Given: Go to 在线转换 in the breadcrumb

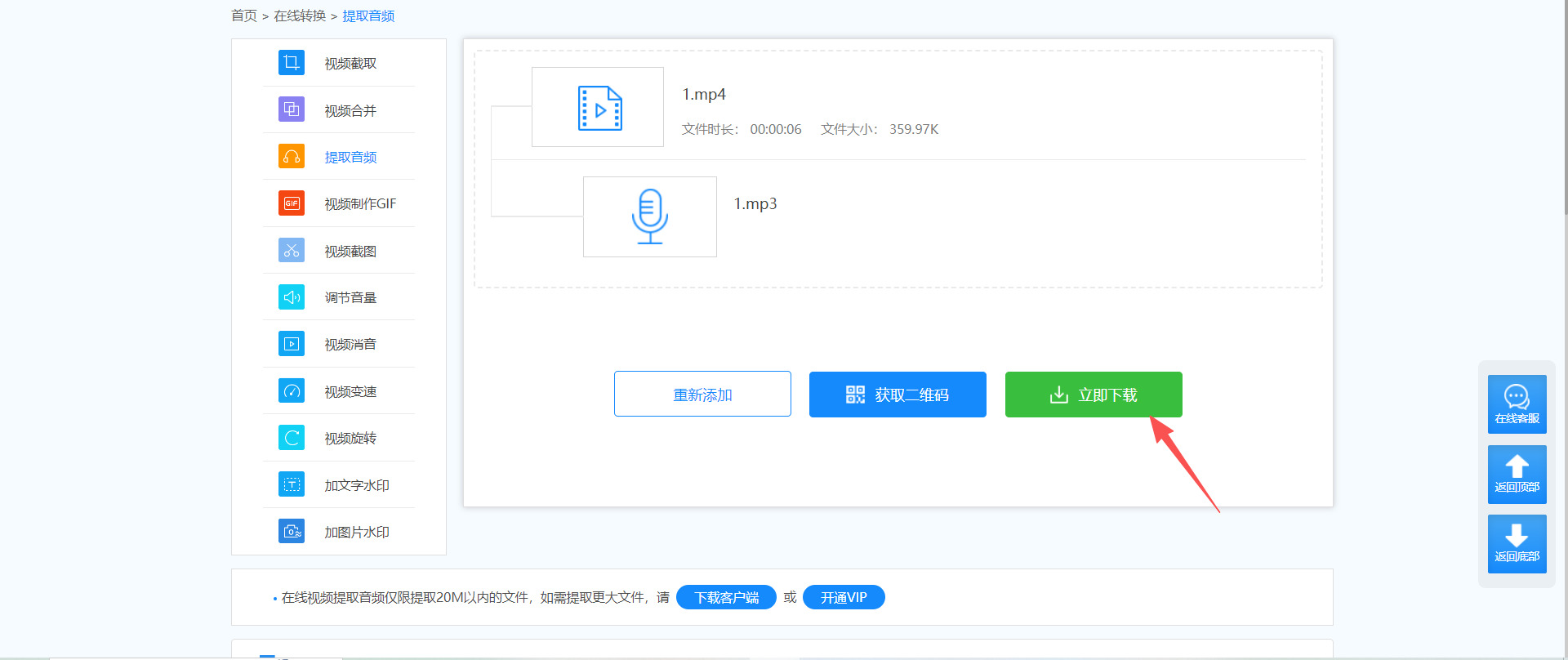Looking at the screenshot, I should point(300,16).
